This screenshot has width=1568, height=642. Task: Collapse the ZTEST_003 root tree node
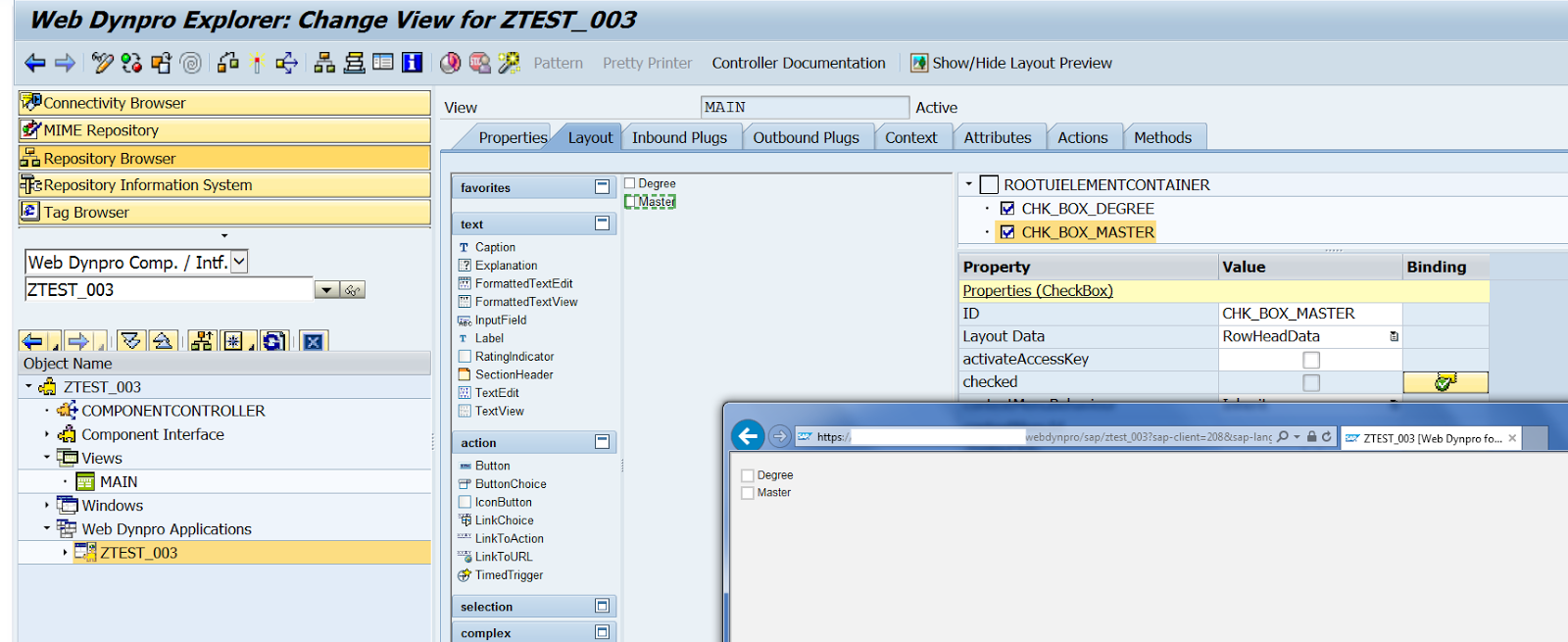coord(28,387)
